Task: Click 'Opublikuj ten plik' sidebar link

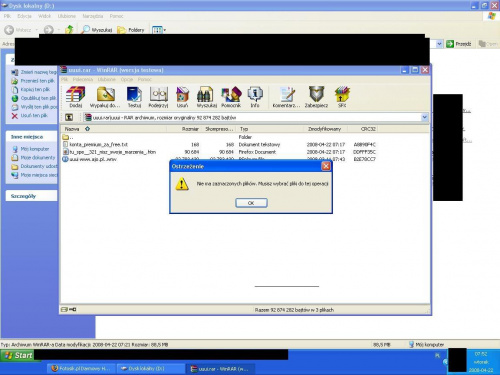Action: pyautogui.click(x=34, y=98)
